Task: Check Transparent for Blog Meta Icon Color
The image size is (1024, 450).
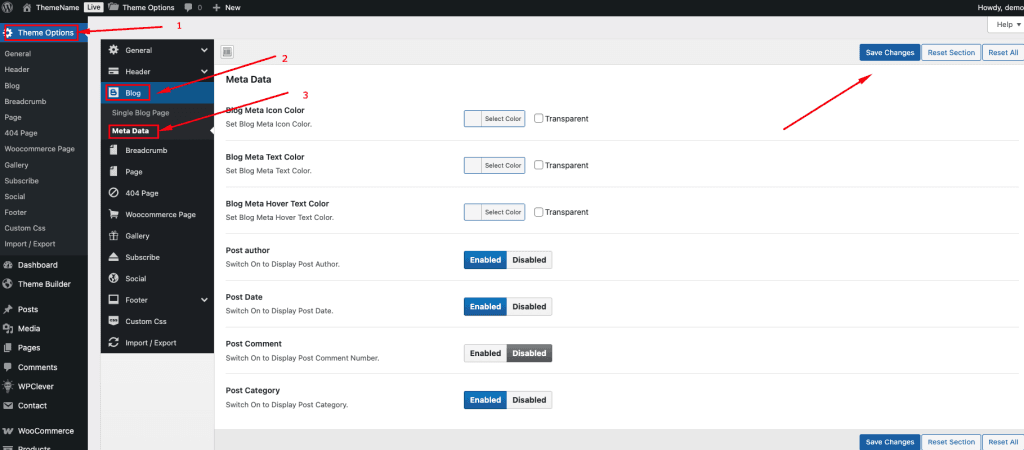Action: [539, 118]
